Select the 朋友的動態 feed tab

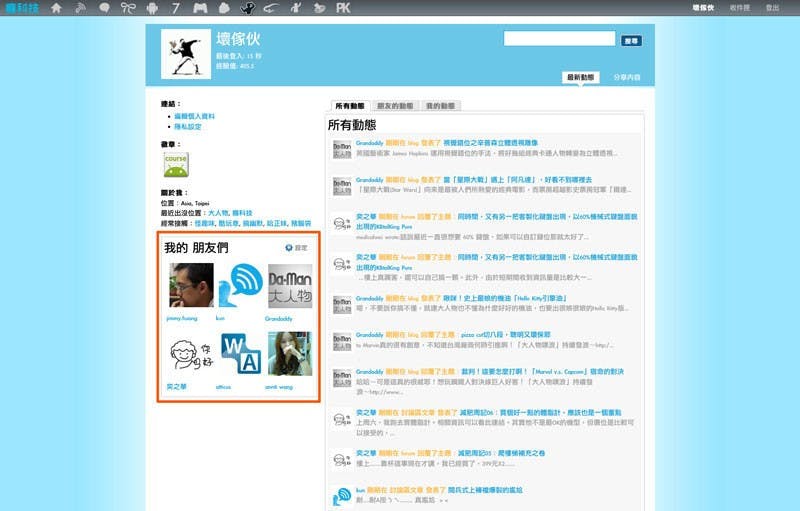395,106
